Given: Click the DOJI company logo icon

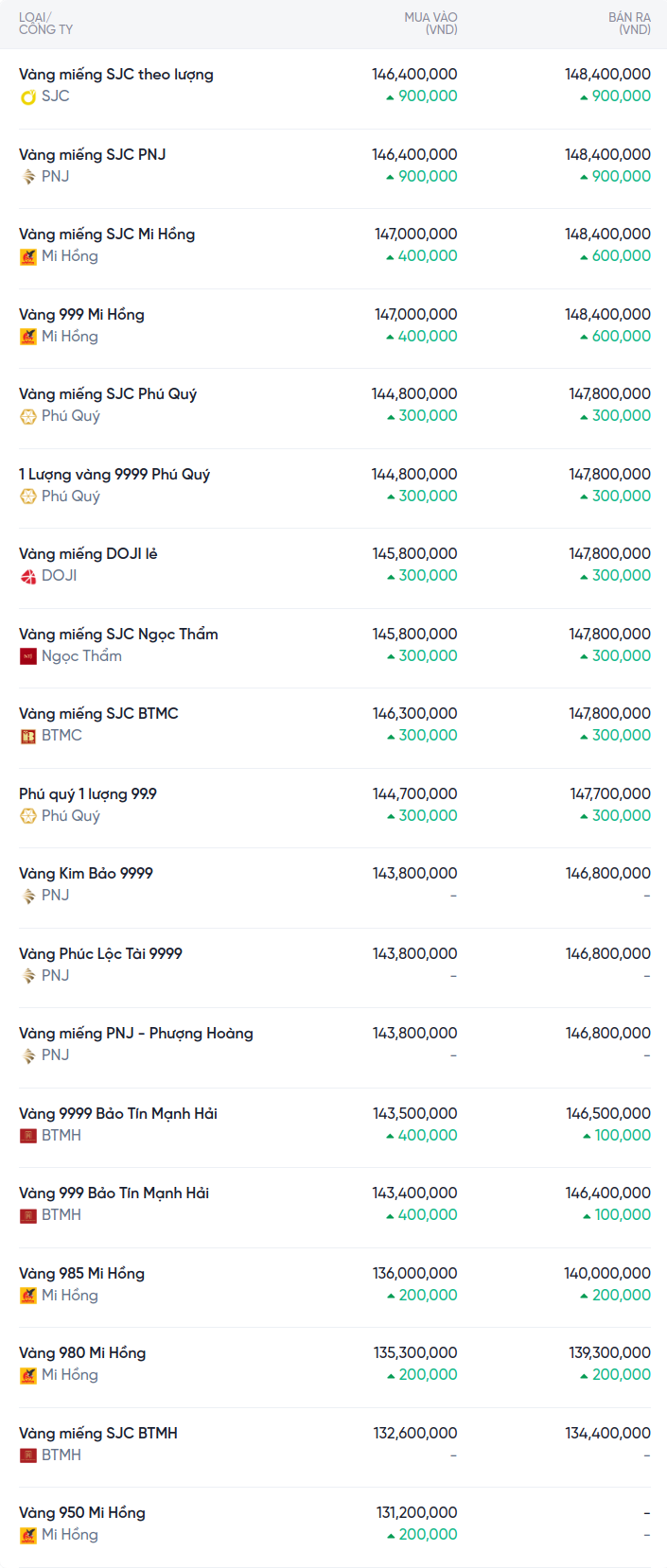Looking at the screenshot, I should (28, 576).
